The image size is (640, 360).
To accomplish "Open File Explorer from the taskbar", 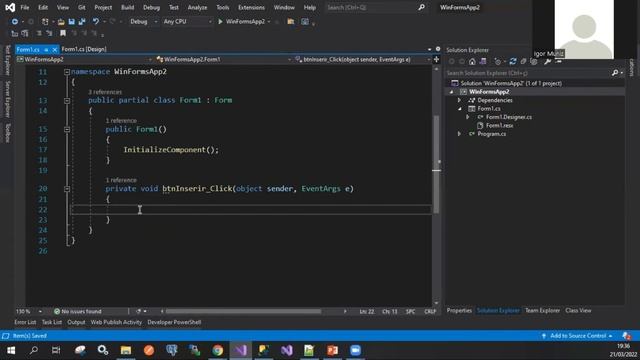I will (x=126, y=350).
